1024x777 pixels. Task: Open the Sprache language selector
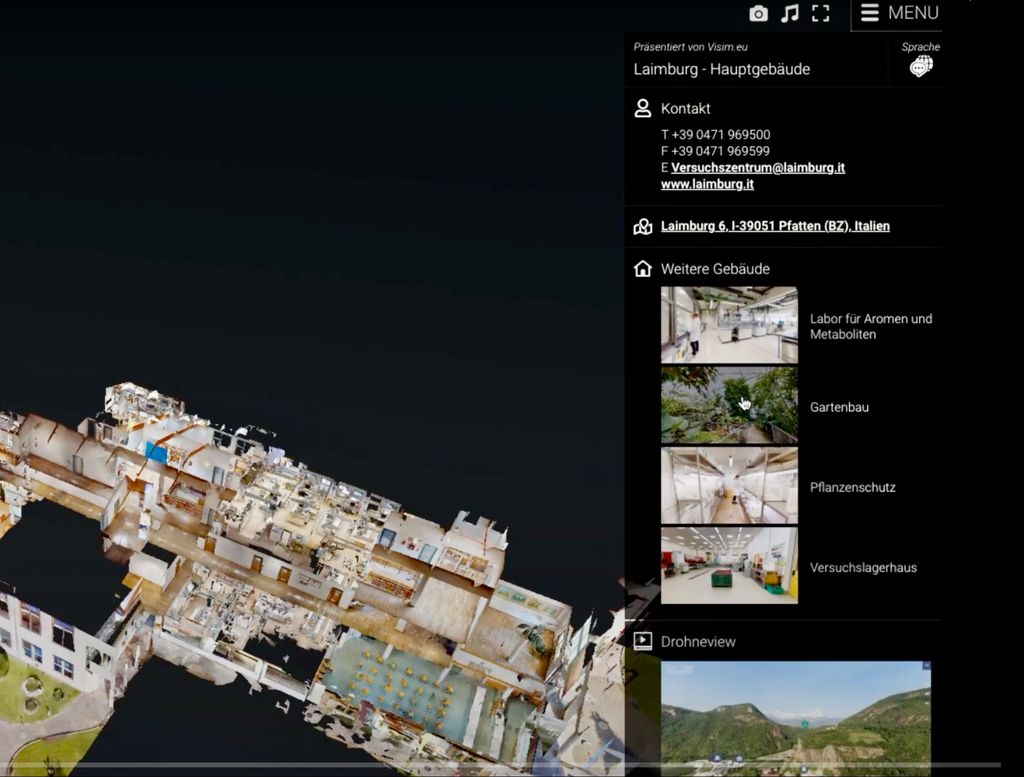point(920,65)
